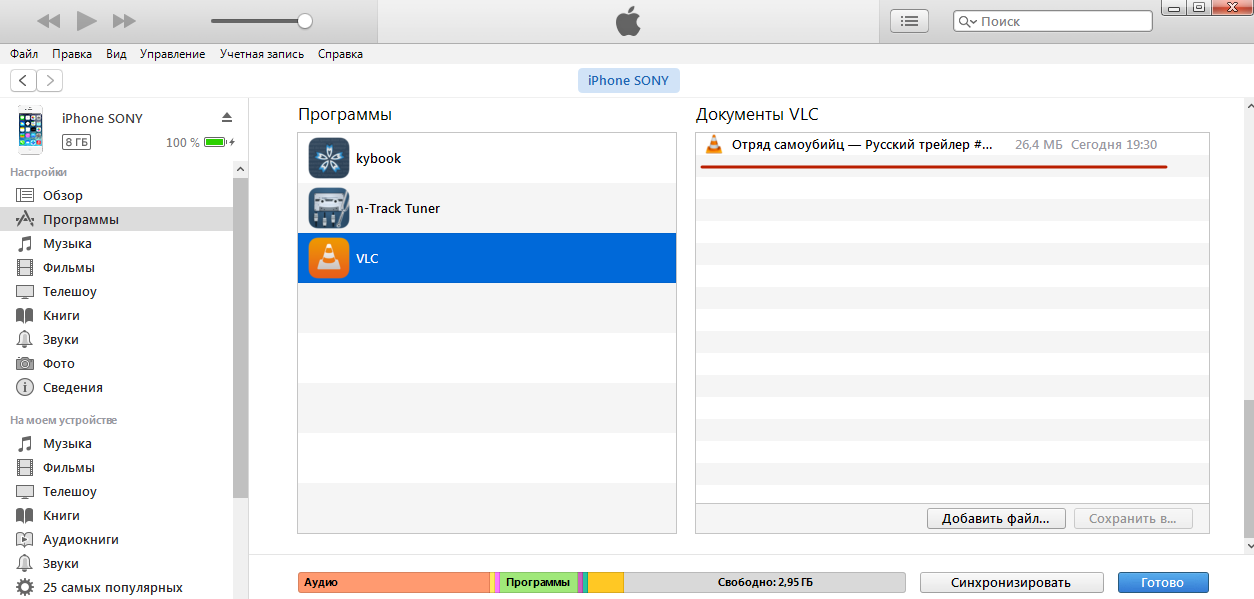1254x599 pixels.
Task: Open Музыка under Настройки sidebar
Action: 67,244
